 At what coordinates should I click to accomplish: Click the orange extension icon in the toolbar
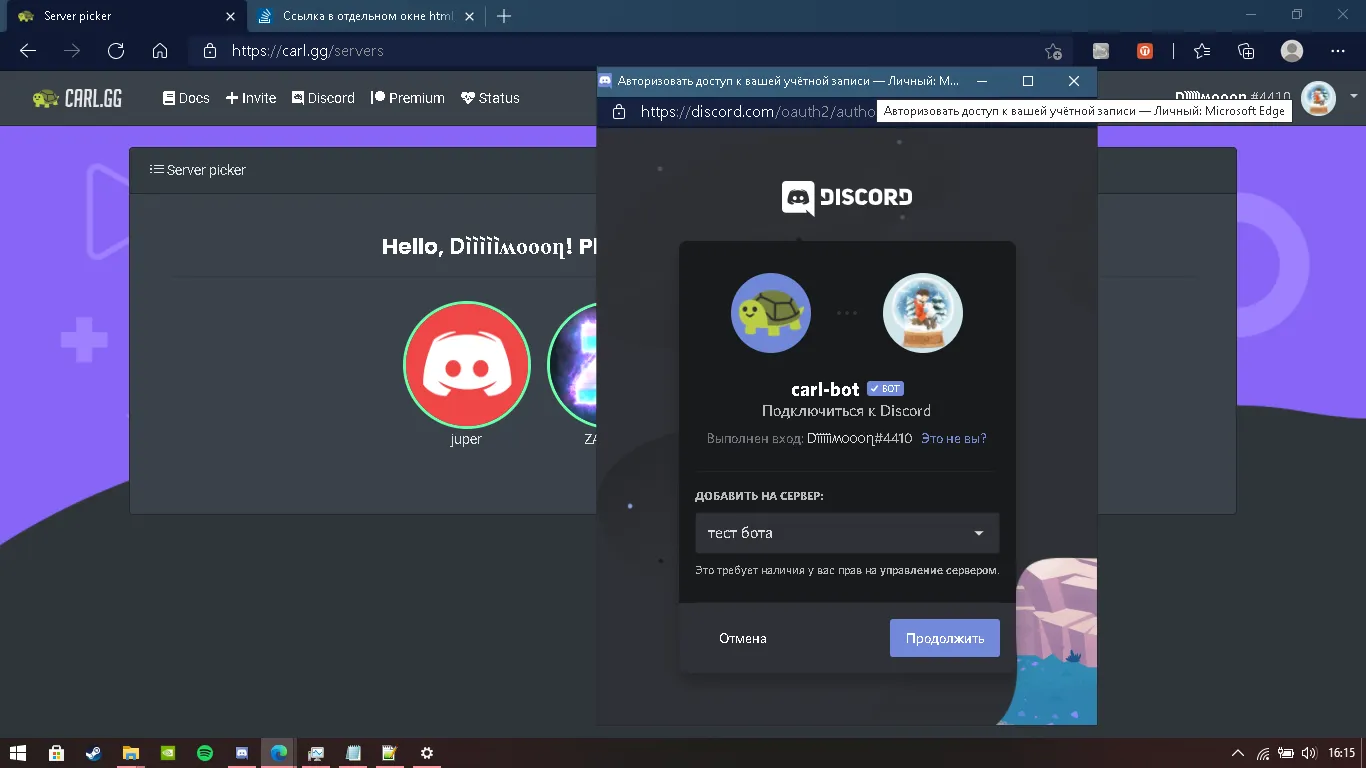[x=1145, y=51]
